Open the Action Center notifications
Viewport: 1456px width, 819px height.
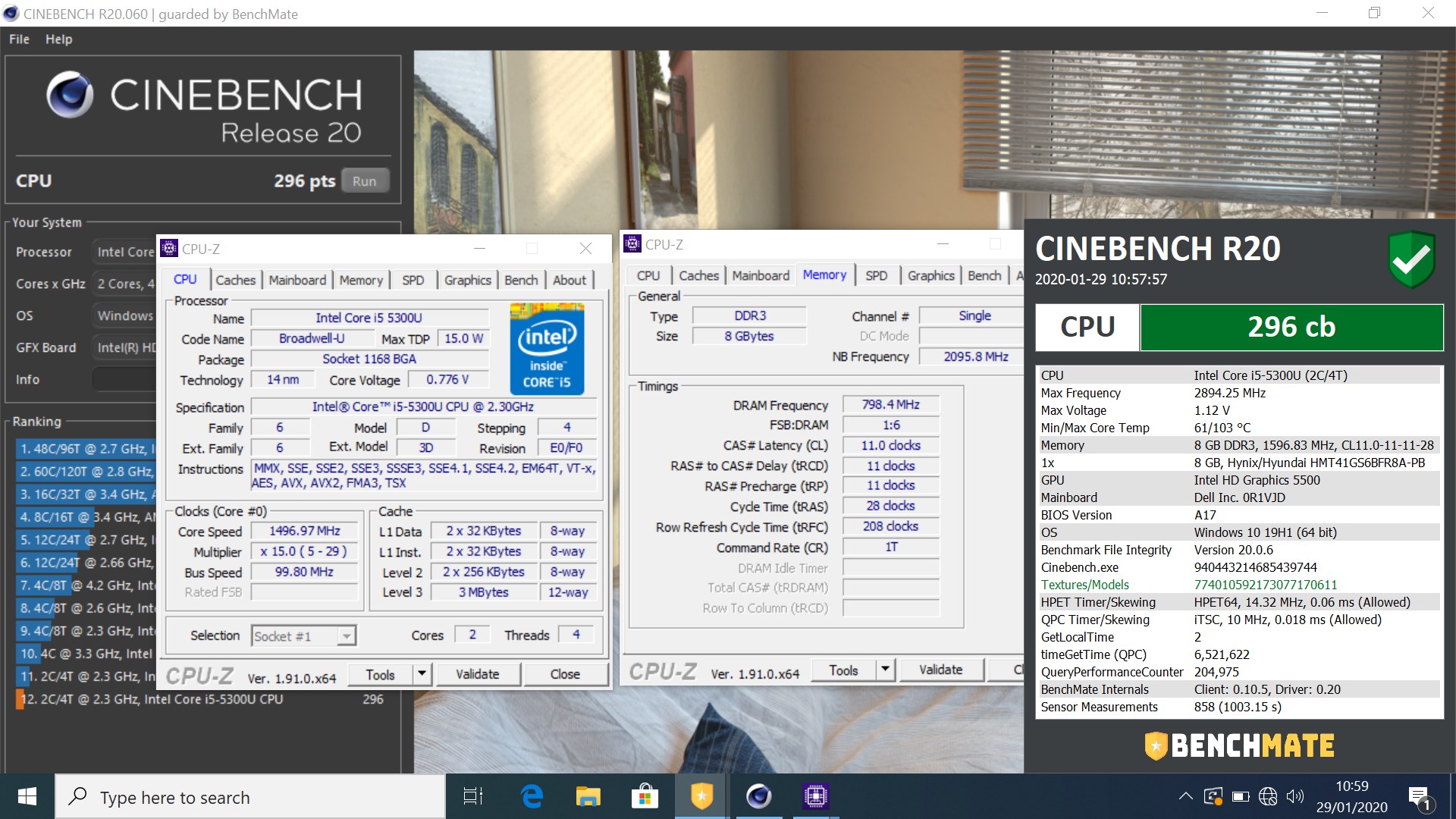[1419, 797]
